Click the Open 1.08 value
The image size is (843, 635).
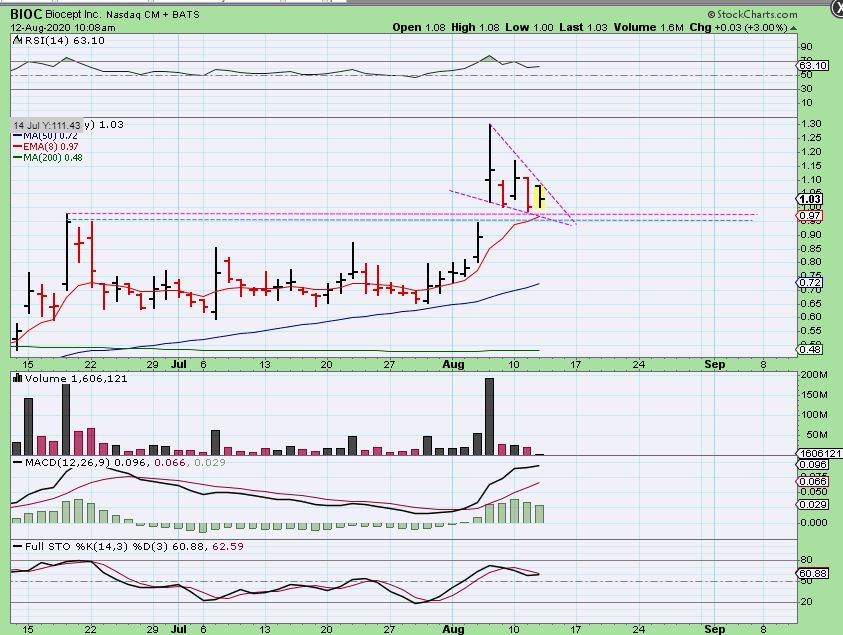coord(419,27)
